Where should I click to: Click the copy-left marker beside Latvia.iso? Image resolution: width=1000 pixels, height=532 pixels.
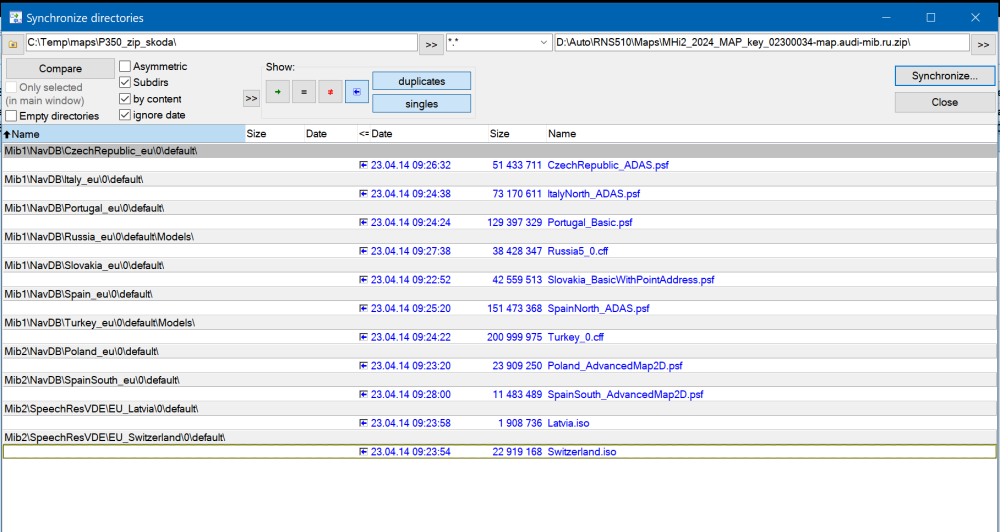point(363,423)
